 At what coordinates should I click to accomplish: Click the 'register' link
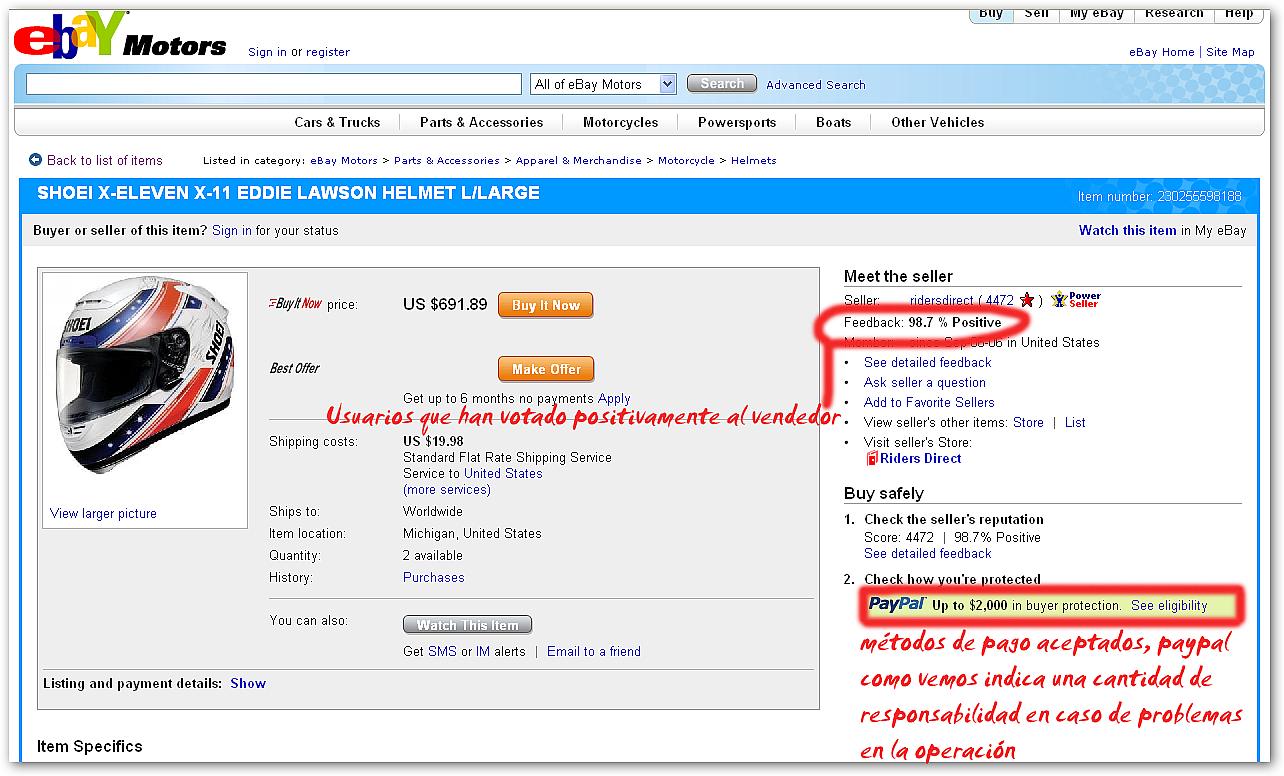click(x=328, y=52)
